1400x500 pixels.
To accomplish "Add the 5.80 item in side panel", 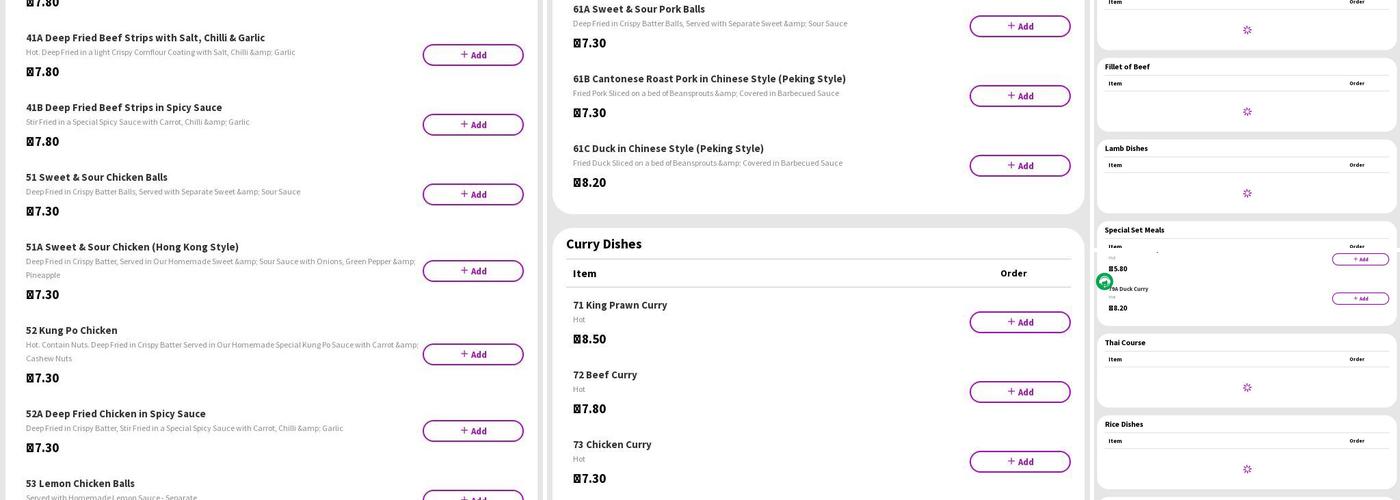I will coord(1360,259).
